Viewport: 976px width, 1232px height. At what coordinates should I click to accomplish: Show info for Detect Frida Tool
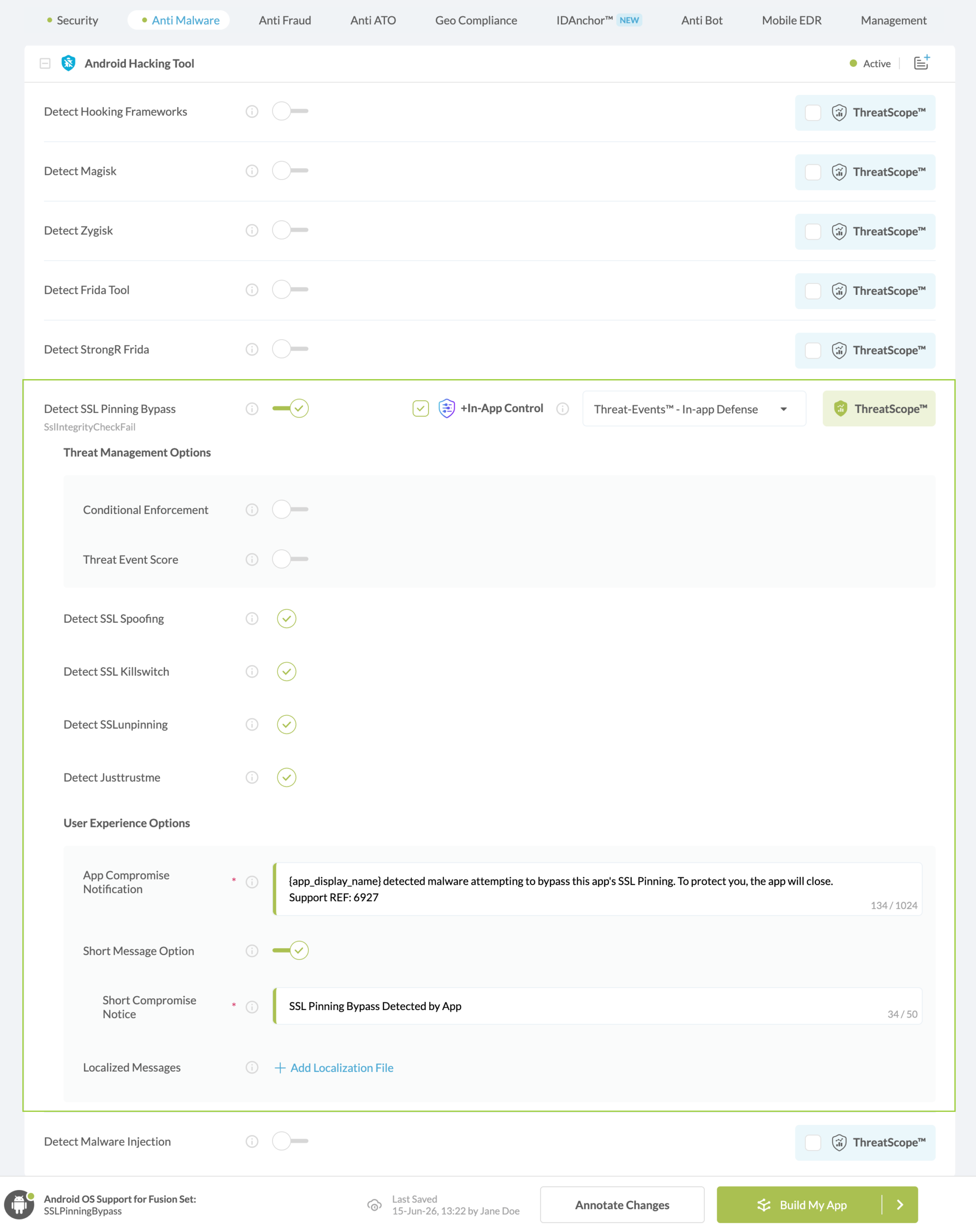pyautogui.click(x=252, y=290)
